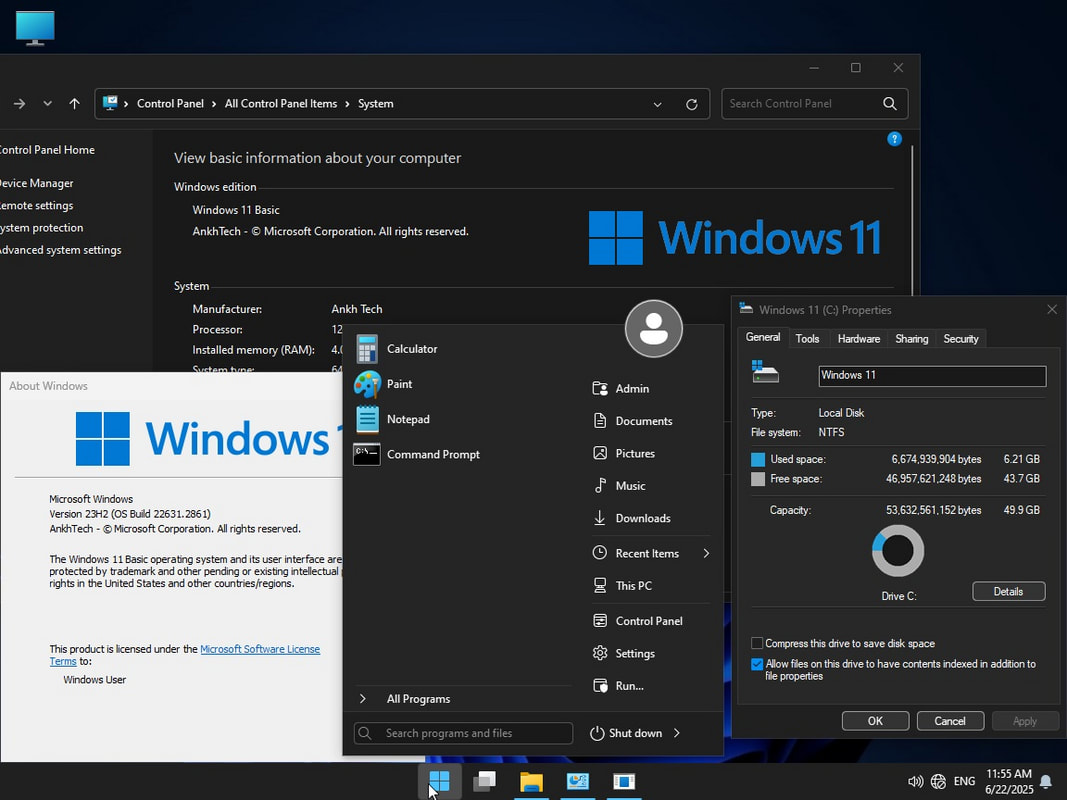
Task: Click the About Windows taskbar icon
Action: click(624, 781)
